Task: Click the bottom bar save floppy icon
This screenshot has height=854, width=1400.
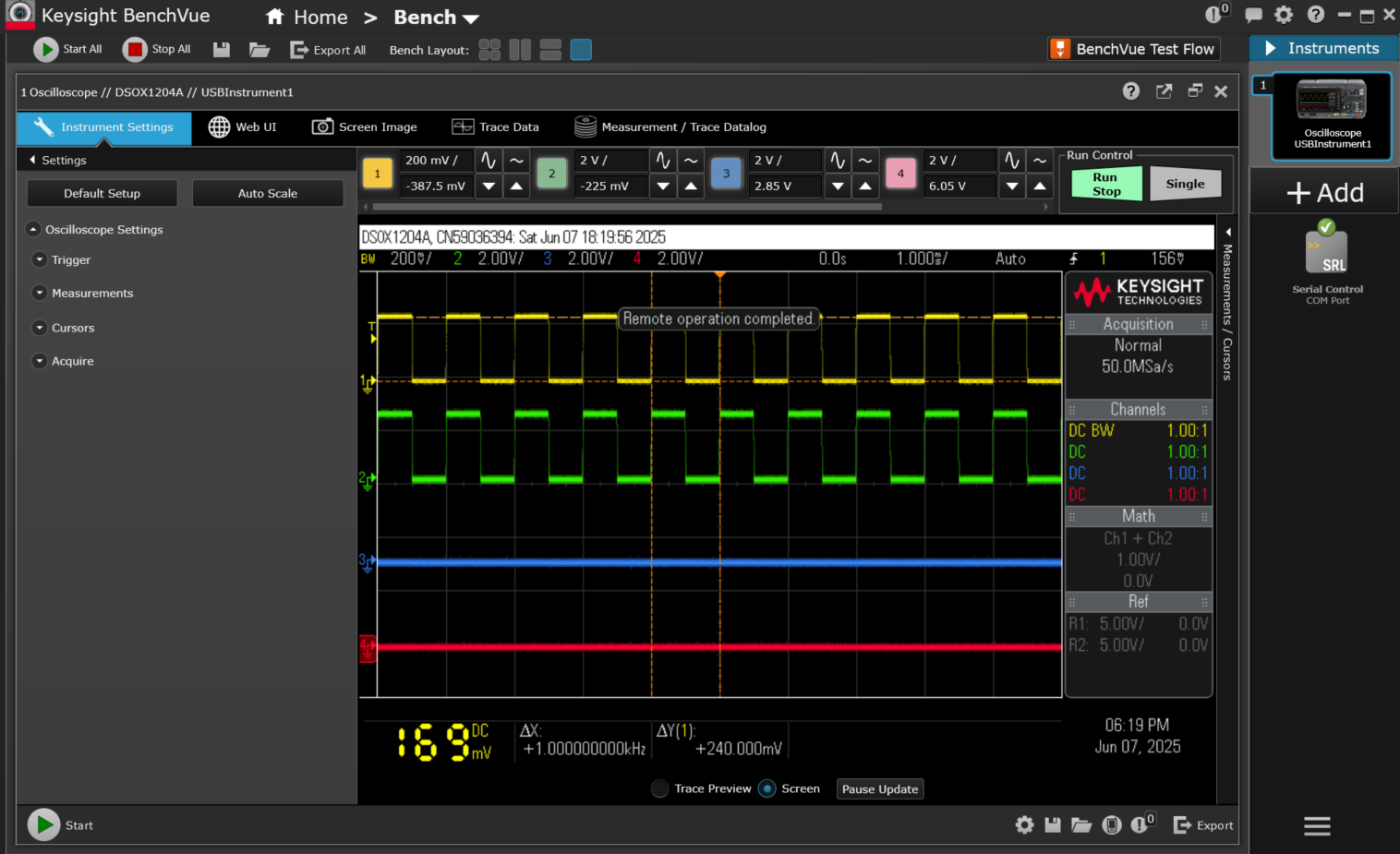Action: [x=1053, y=825]
